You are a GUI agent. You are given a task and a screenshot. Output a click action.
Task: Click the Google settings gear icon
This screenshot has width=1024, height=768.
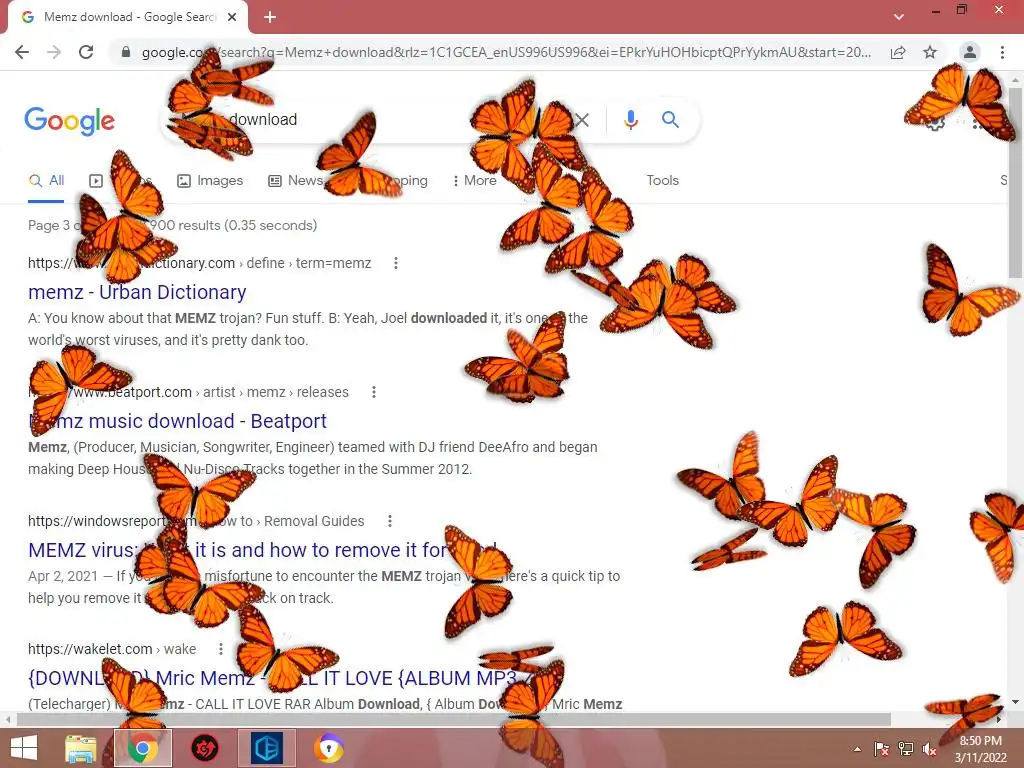click(935, 121)
